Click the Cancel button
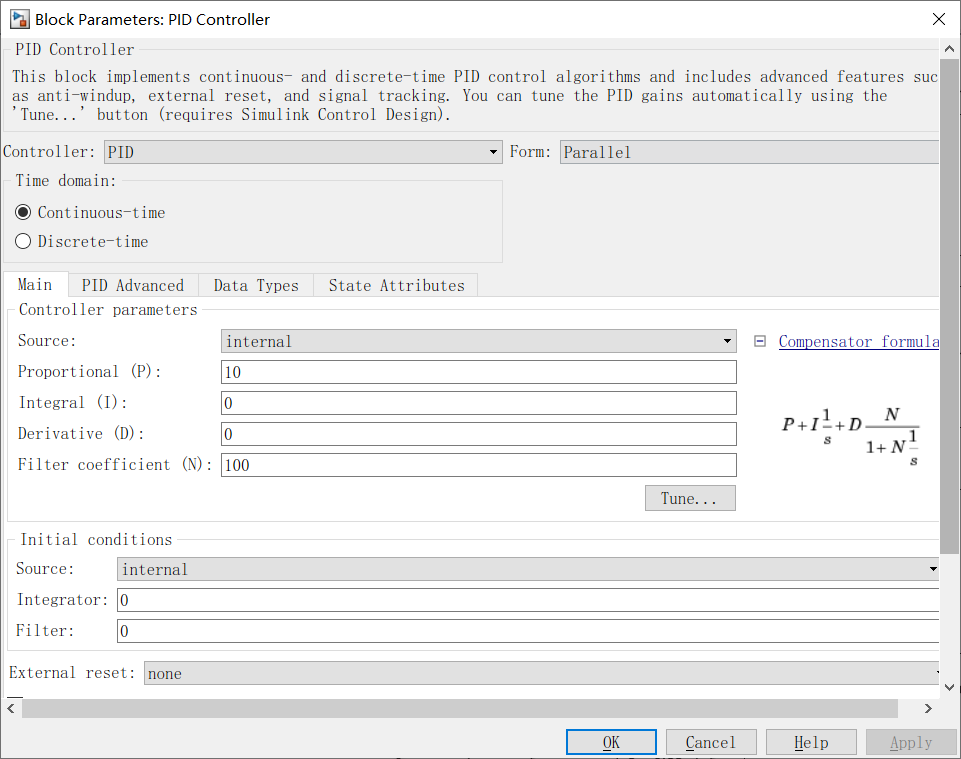Image resolution: width=961 pixels, height=759 pixels. coord(711,742)
